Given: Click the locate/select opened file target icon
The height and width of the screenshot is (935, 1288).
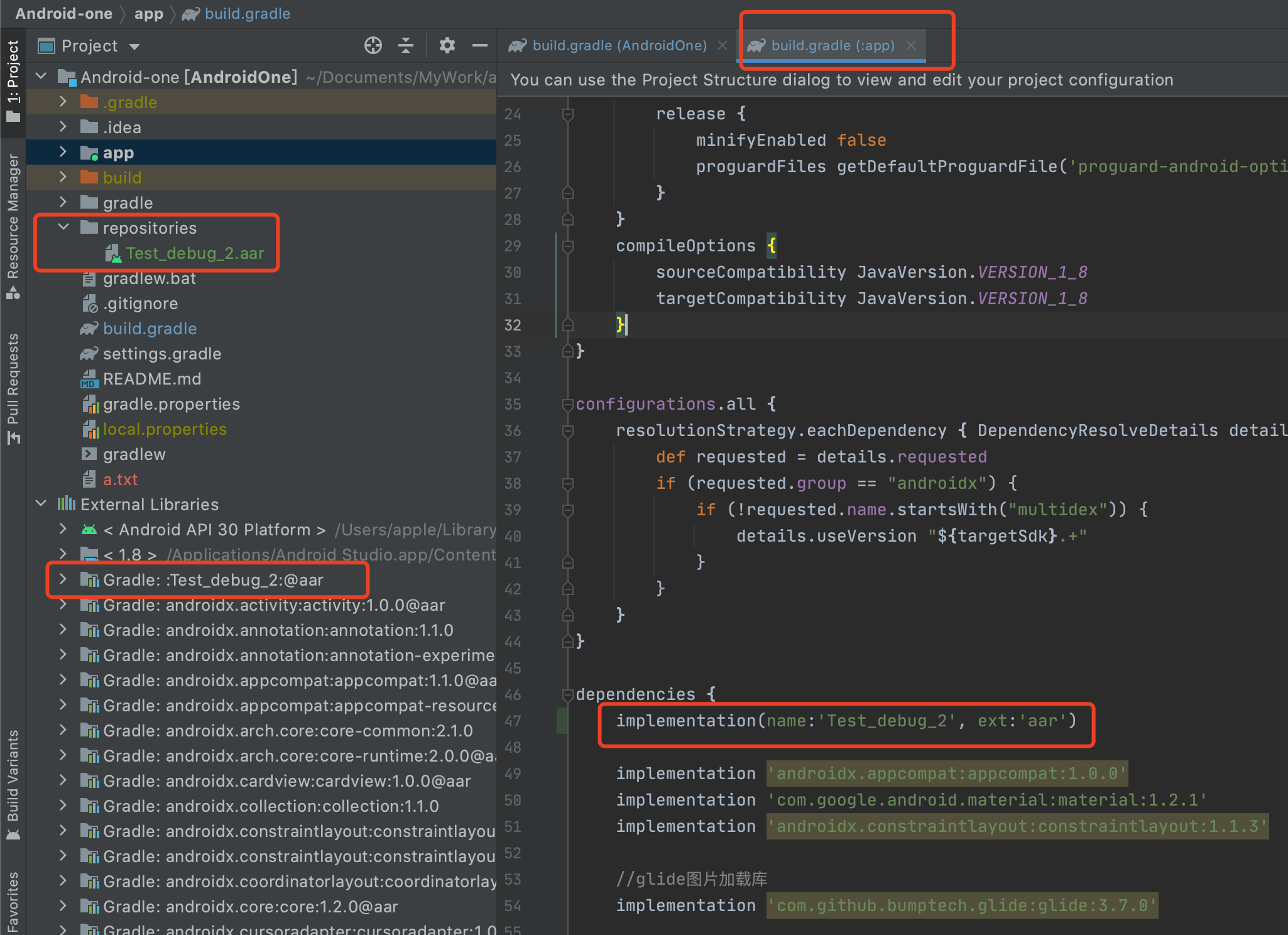Looking at the screenshot, I should click(373, 45).
